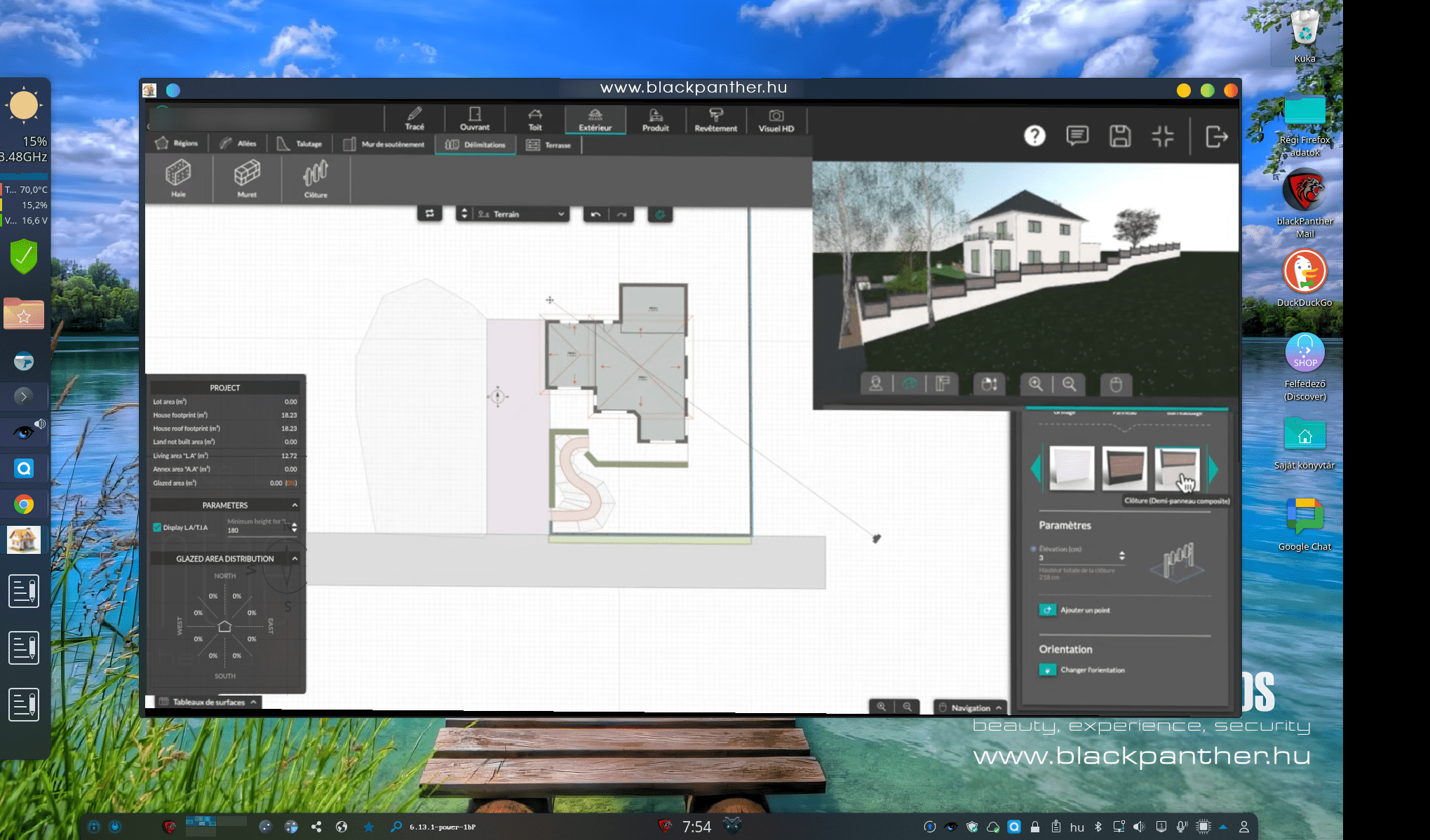
Task: Choose the Clôture fence tool
Action: (x=316, y=179)
